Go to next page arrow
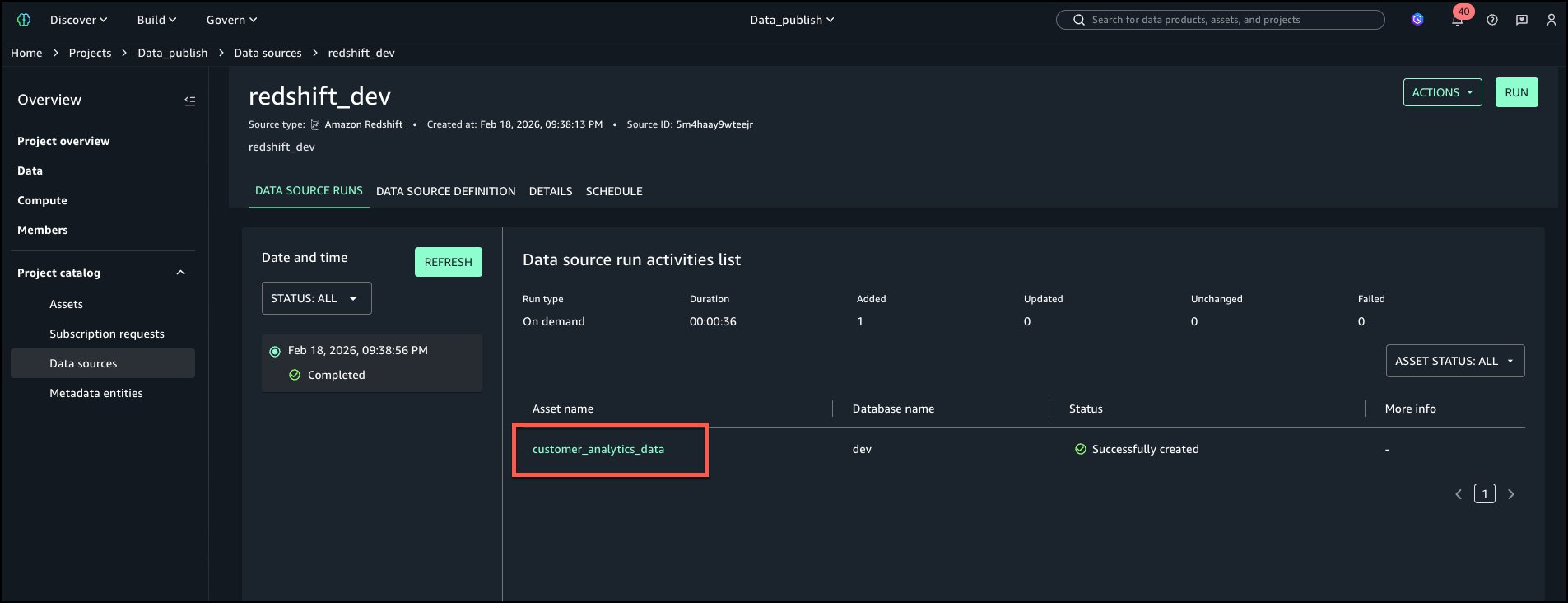The height and width of the screenshot is (603, 1568). [1510, 494]
